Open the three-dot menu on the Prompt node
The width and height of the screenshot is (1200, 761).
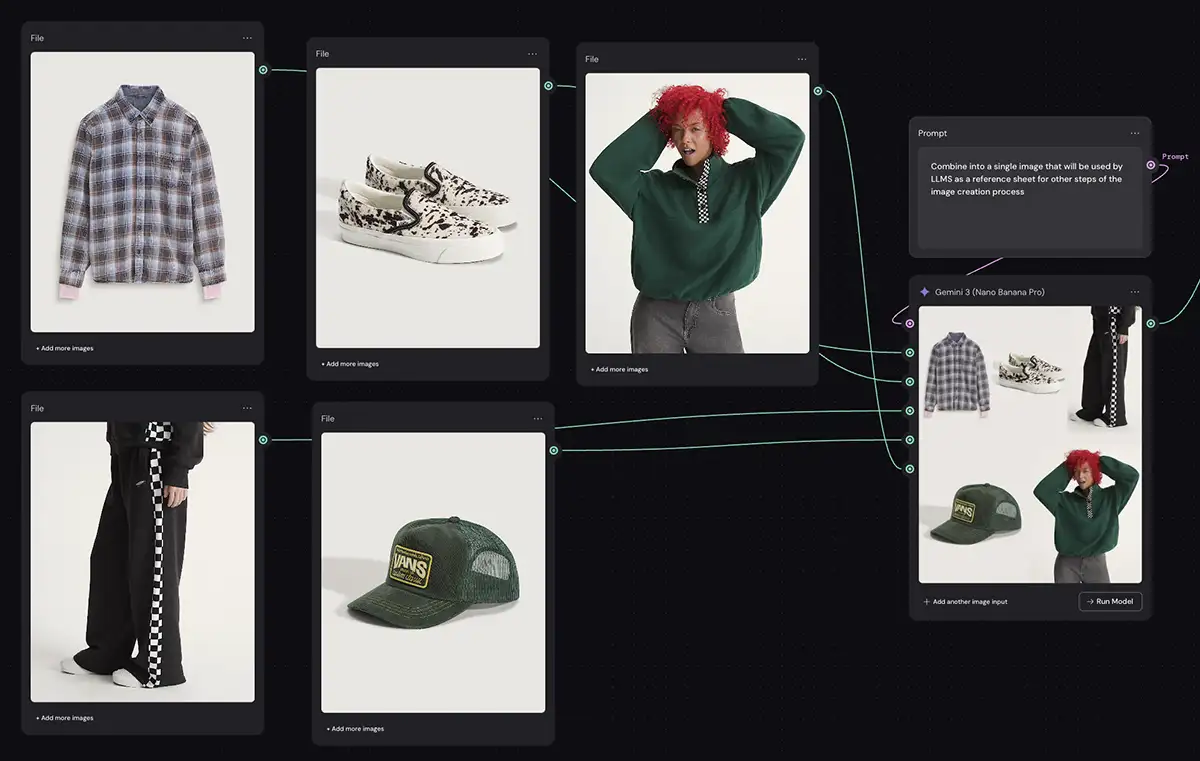click(x=1135, y=133)
